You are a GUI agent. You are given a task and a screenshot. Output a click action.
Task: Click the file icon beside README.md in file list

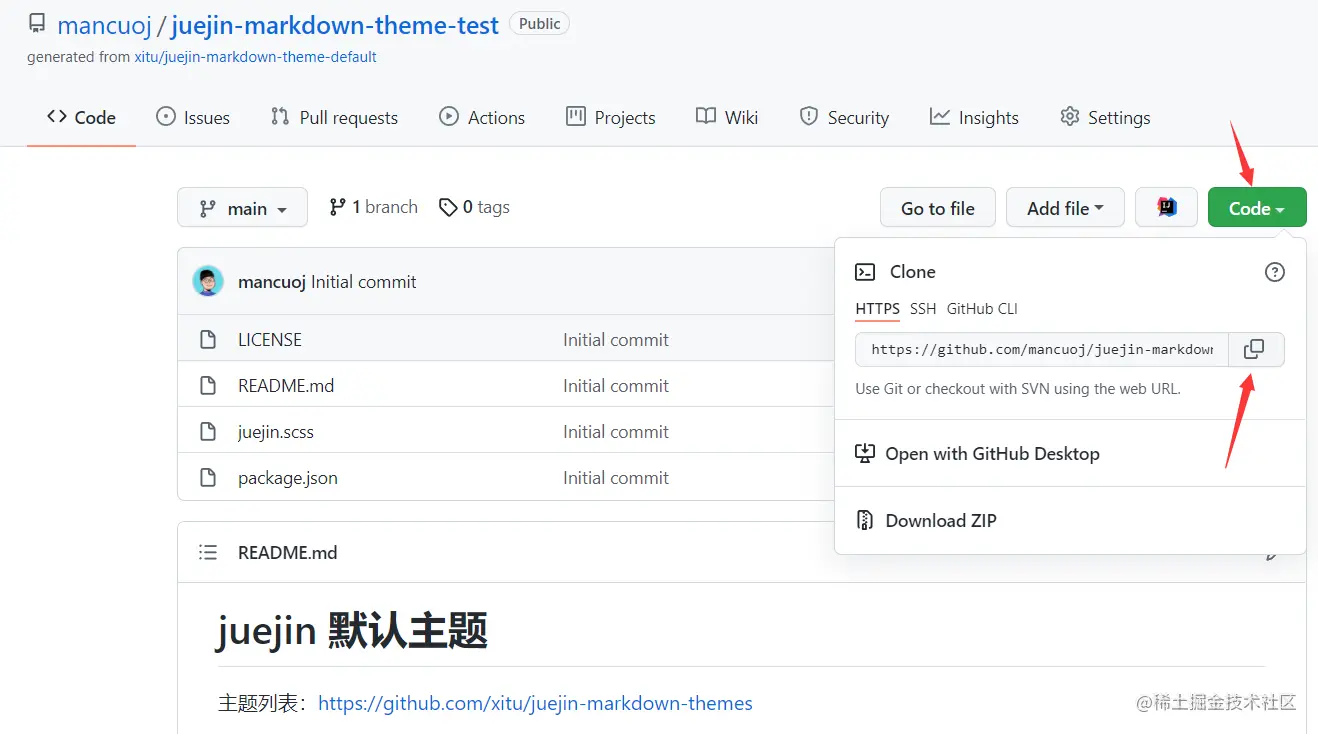click(208, 386)
